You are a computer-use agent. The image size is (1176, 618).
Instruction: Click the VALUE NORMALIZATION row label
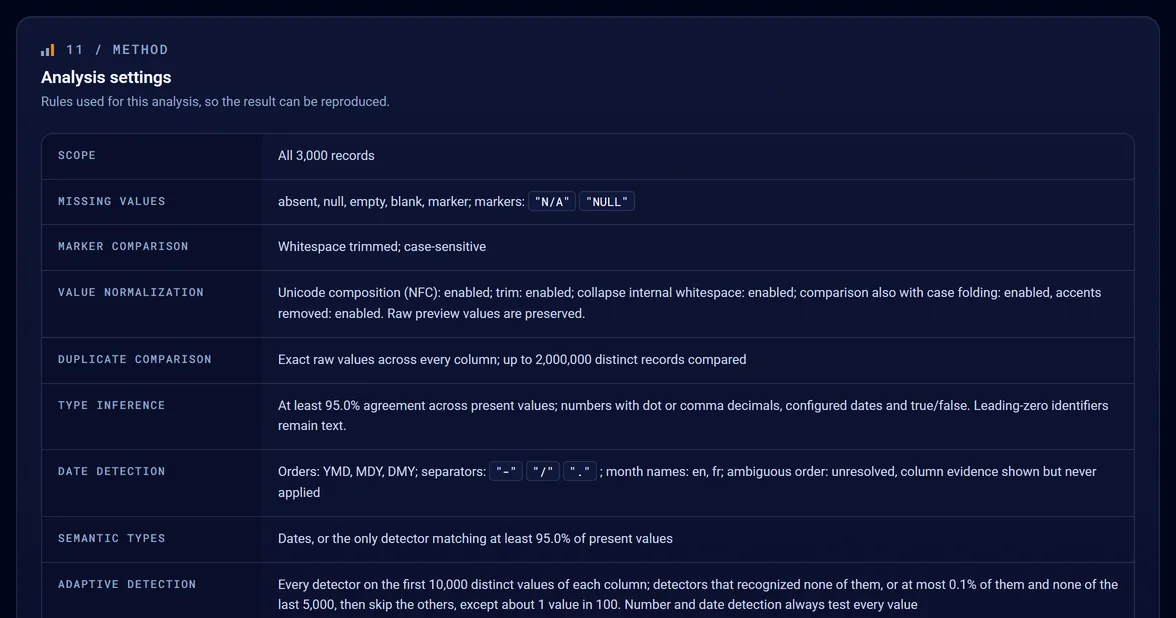[x=130, y=292]
